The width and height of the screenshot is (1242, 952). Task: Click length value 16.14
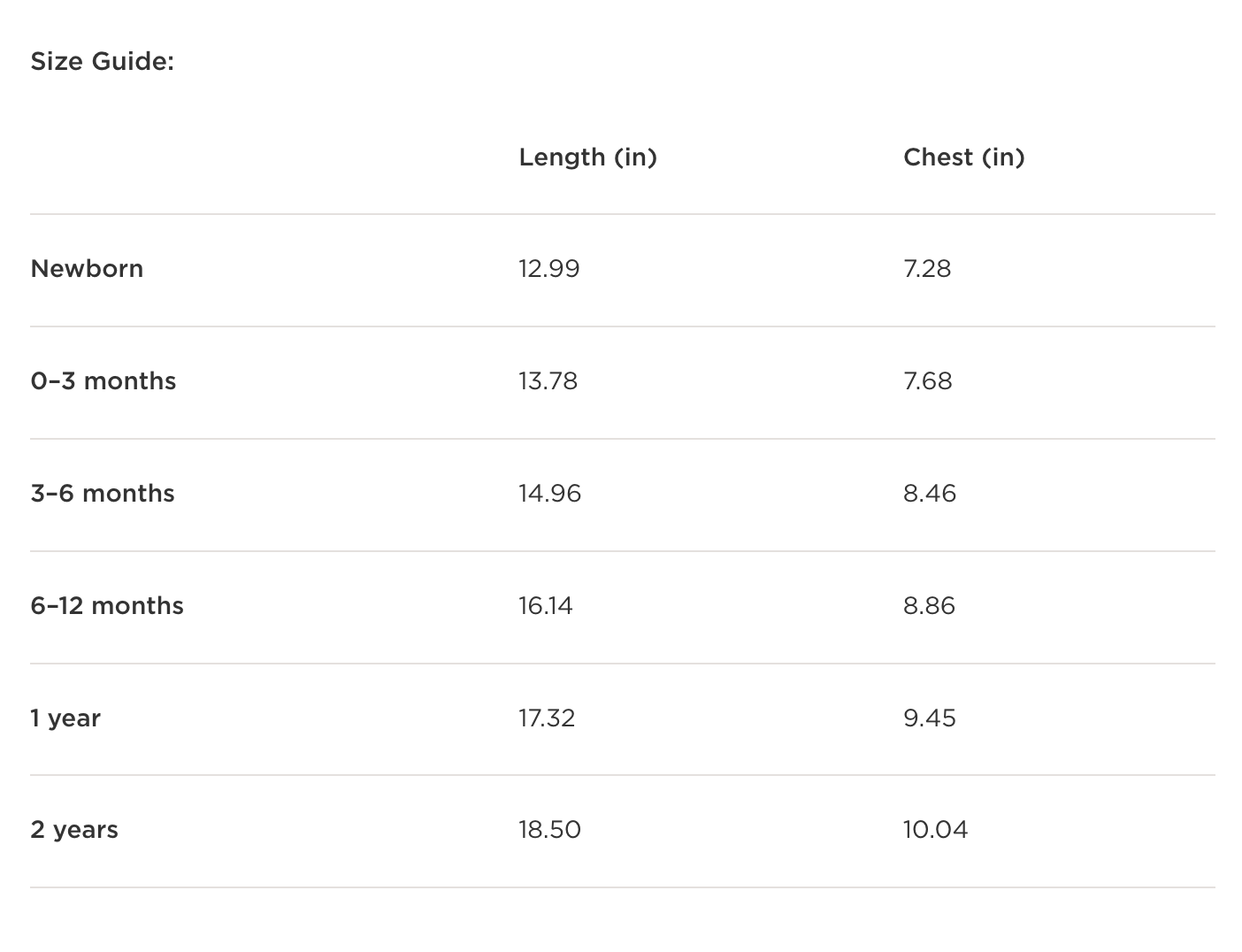pos(545,606)
